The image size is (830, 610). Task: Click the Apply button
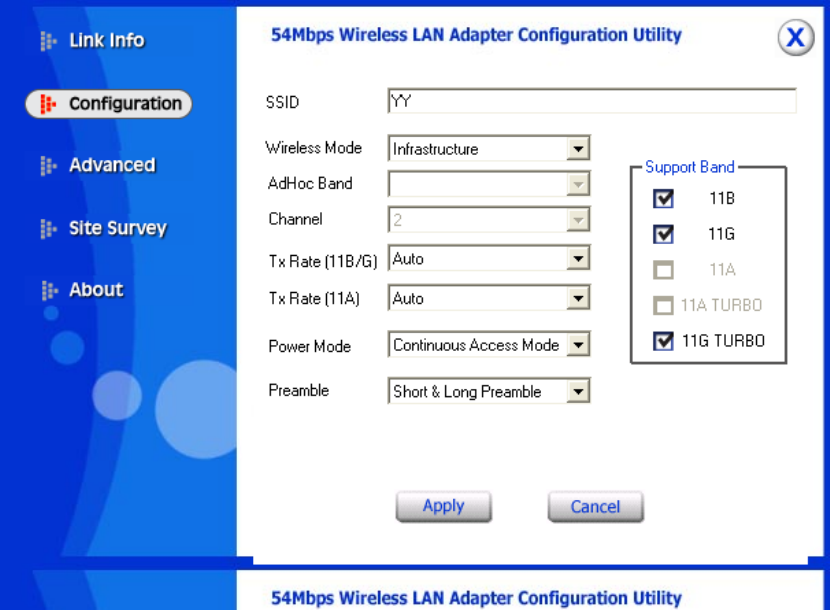pyautogui.click(x=444, y=507)
